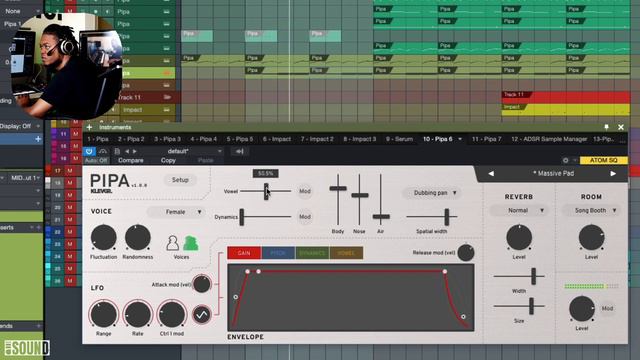Screen dimensions: 640x360
Task: Toggle the output Level Mod button
Action: tap(607, 309)
